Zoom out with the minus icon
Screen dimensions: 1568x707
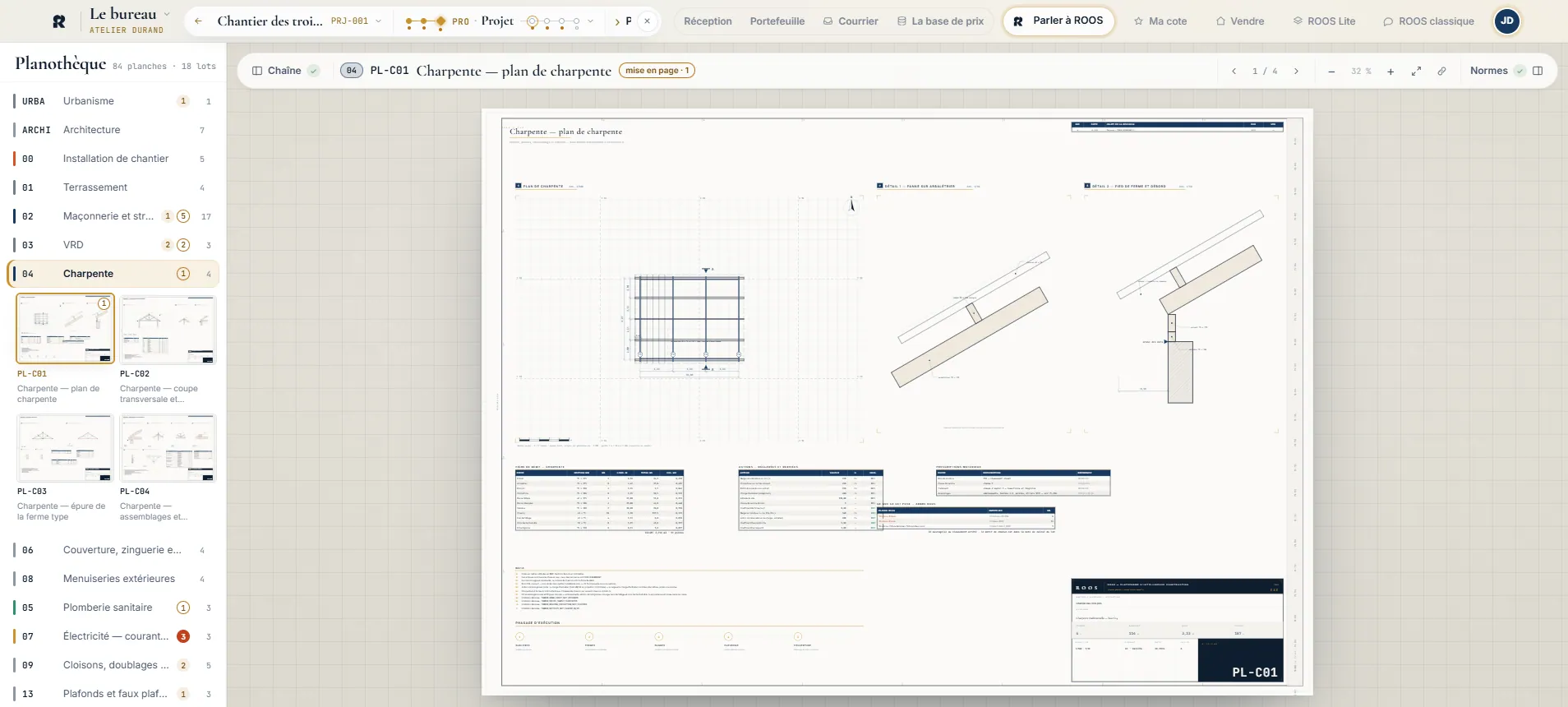[1331, 72]
